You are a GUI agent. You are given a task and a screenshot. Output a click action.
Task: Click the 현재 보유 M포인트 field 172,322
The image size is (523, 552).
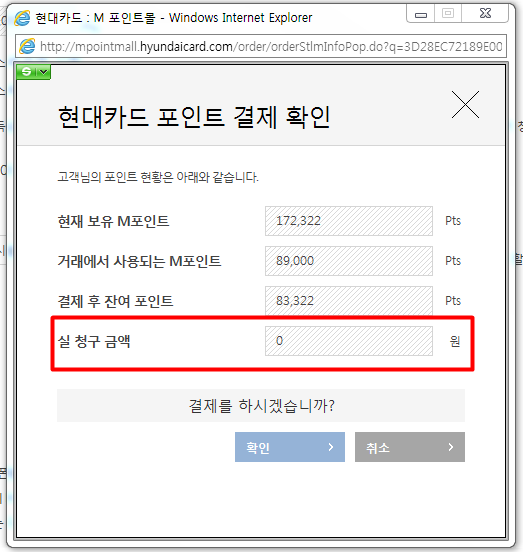tap(349, 221)
